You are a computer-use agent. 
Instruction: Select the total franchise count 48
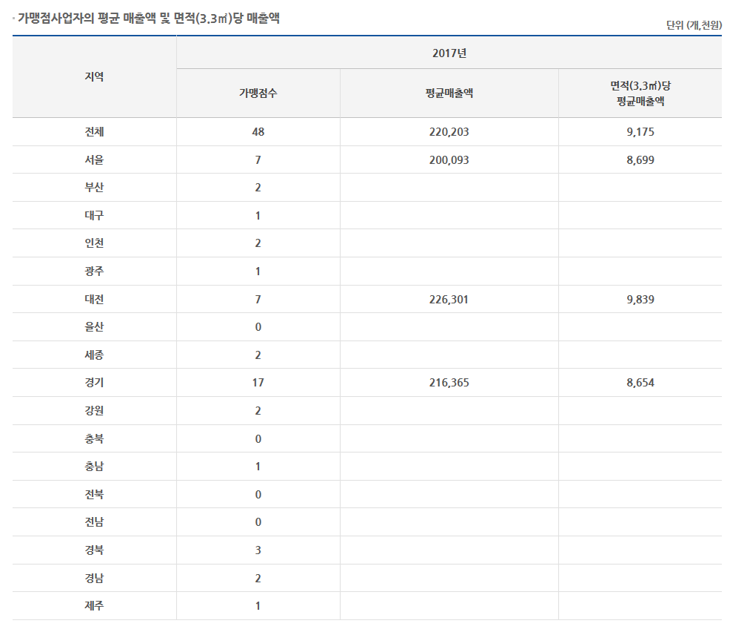pos(258,132)
